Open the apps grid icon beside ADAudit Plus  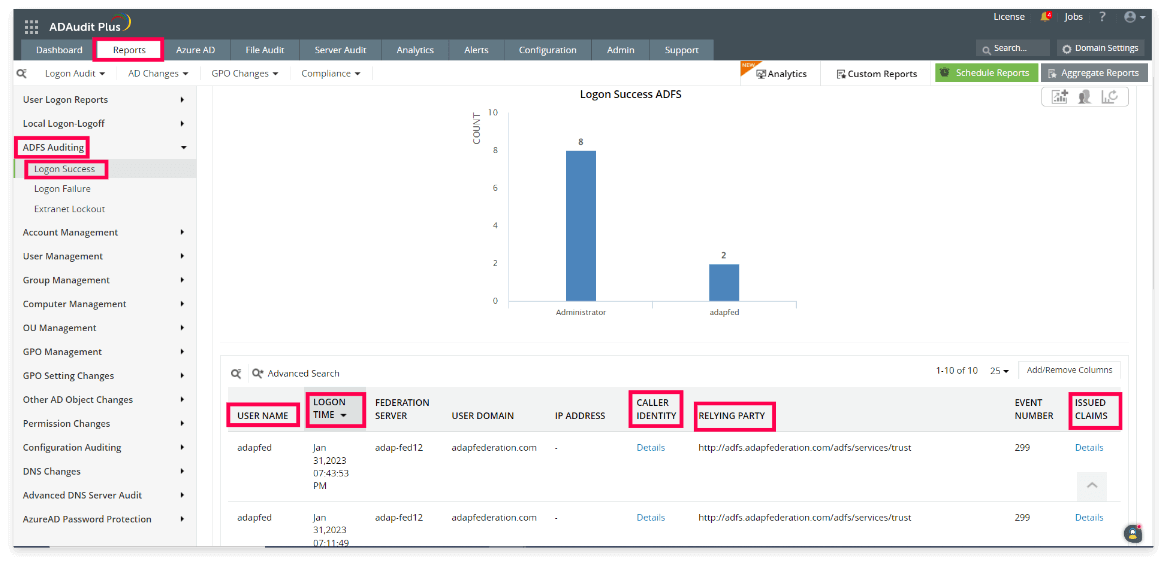click(x=31, y=27)
